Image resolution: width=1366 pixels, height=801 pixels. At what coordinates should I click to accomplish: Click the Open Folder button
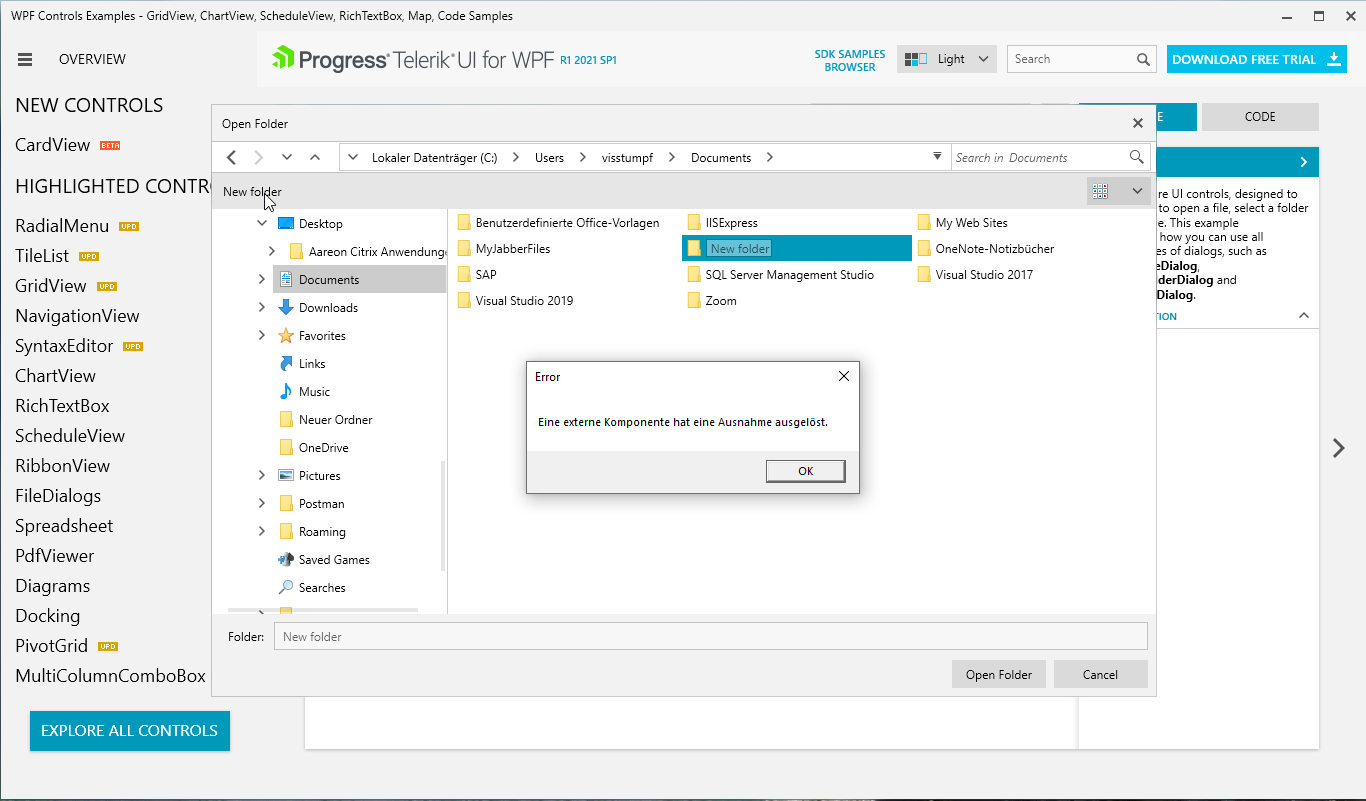tap(999, 674)
